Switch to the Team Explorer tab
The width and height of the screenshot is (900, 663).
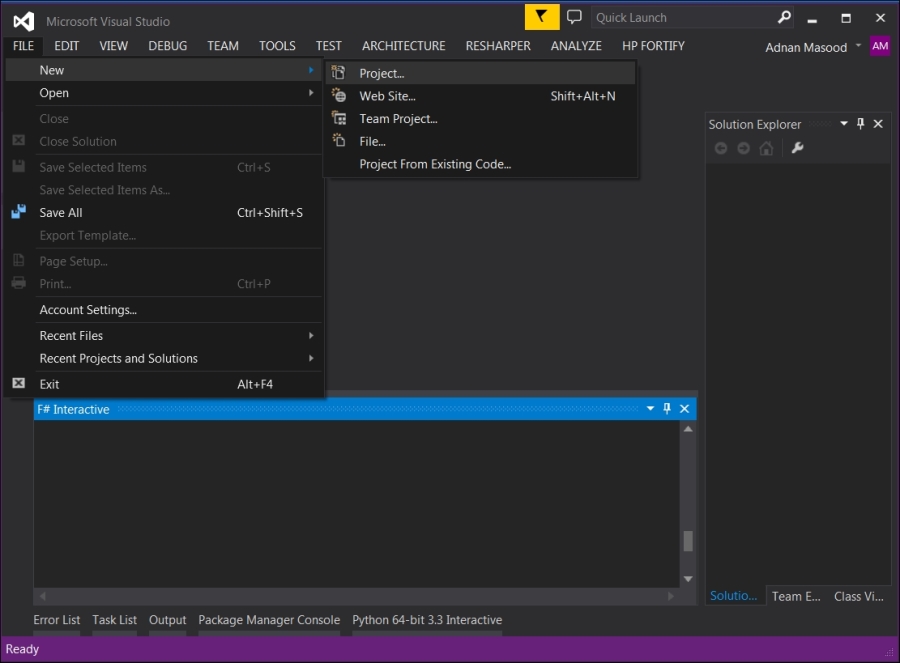pyautogui.click(x=796, y=596)
